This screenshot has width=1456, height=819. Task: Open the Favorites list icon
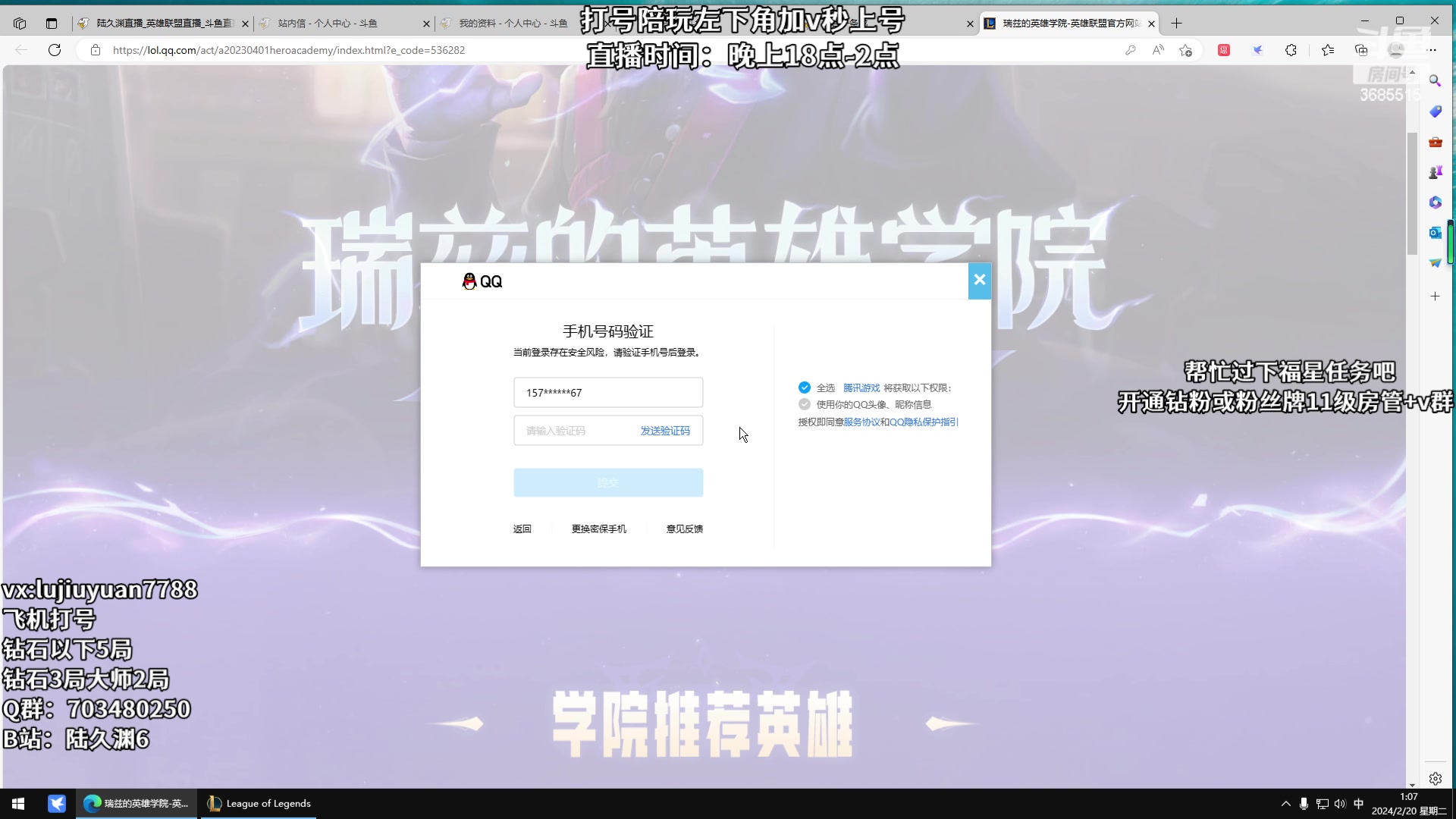(1328, 50)
